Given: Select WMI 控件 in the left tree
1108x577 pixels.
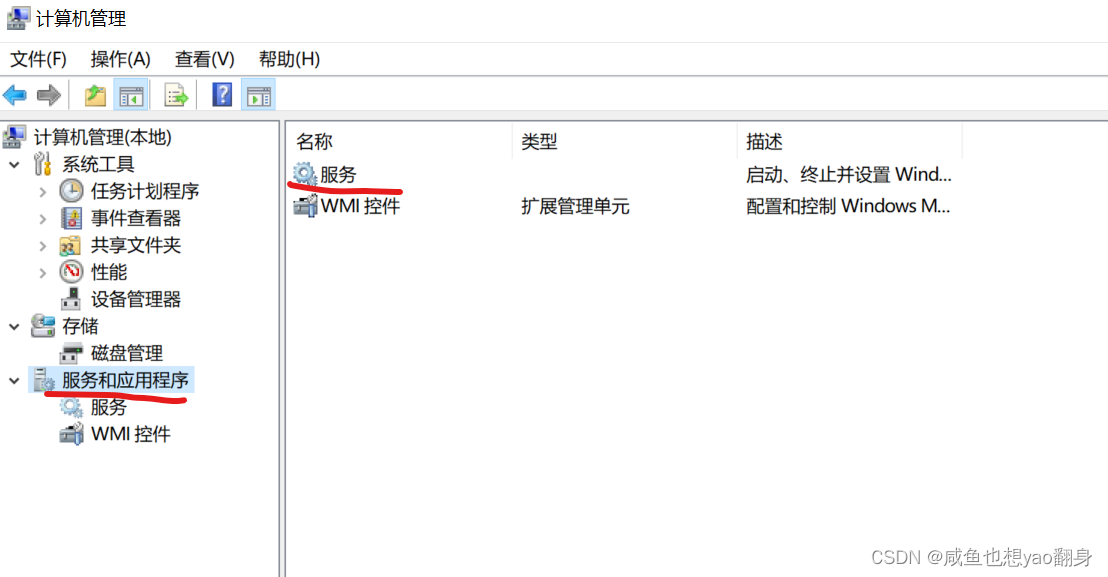Looking at the screenshot, I should (131, 434).
